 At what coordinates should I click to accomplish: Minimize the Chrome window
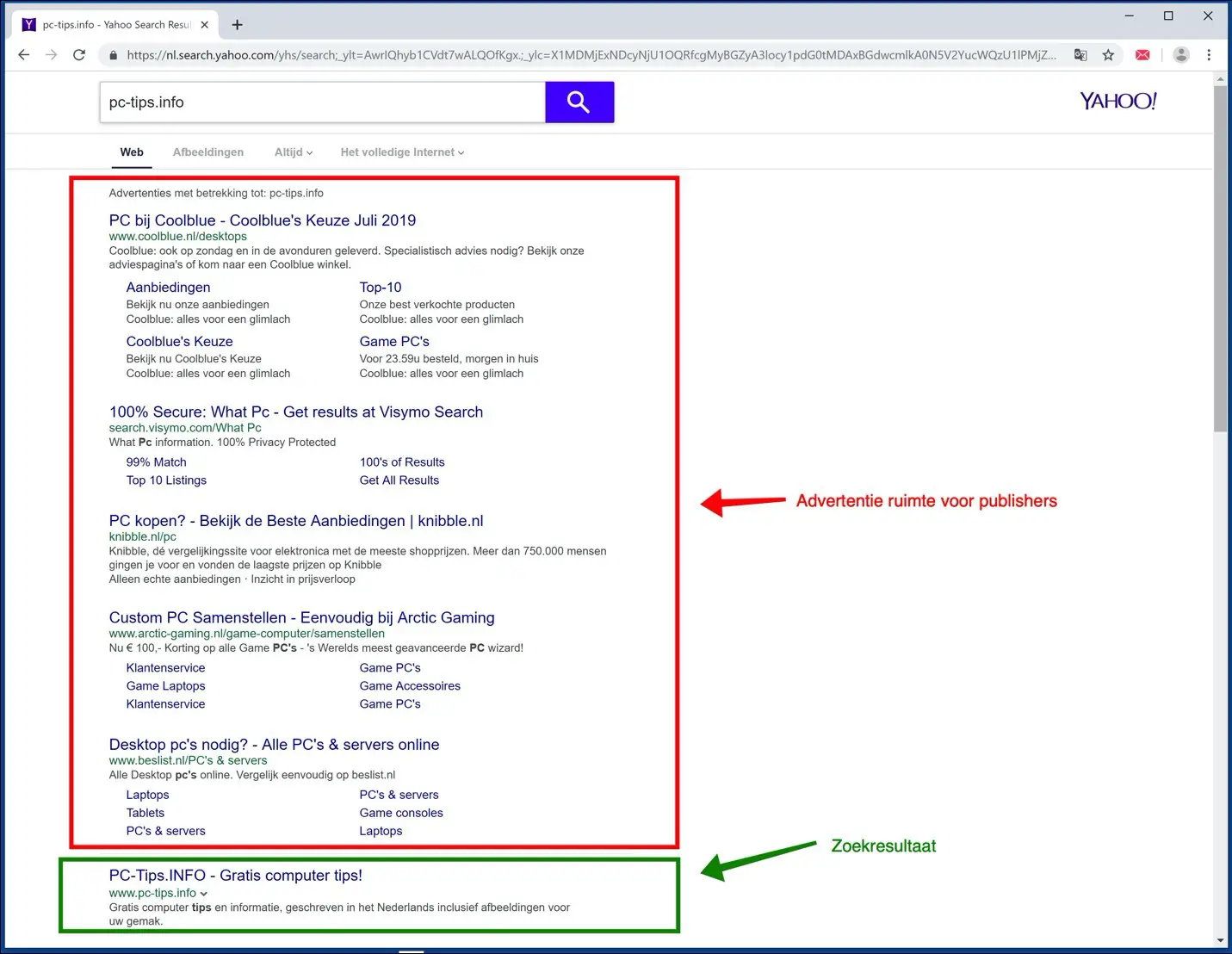pyautogui.click(x=1129, y=15)
